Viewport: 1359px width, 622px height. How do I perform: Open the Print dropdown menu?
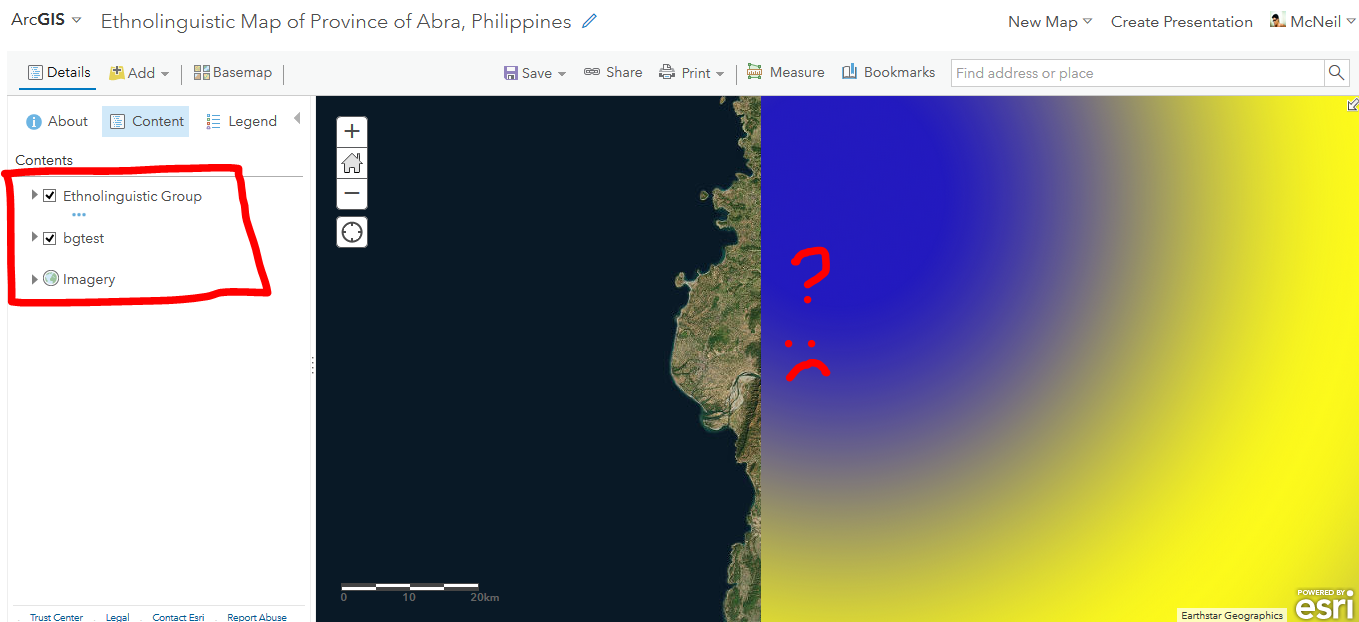691,73
